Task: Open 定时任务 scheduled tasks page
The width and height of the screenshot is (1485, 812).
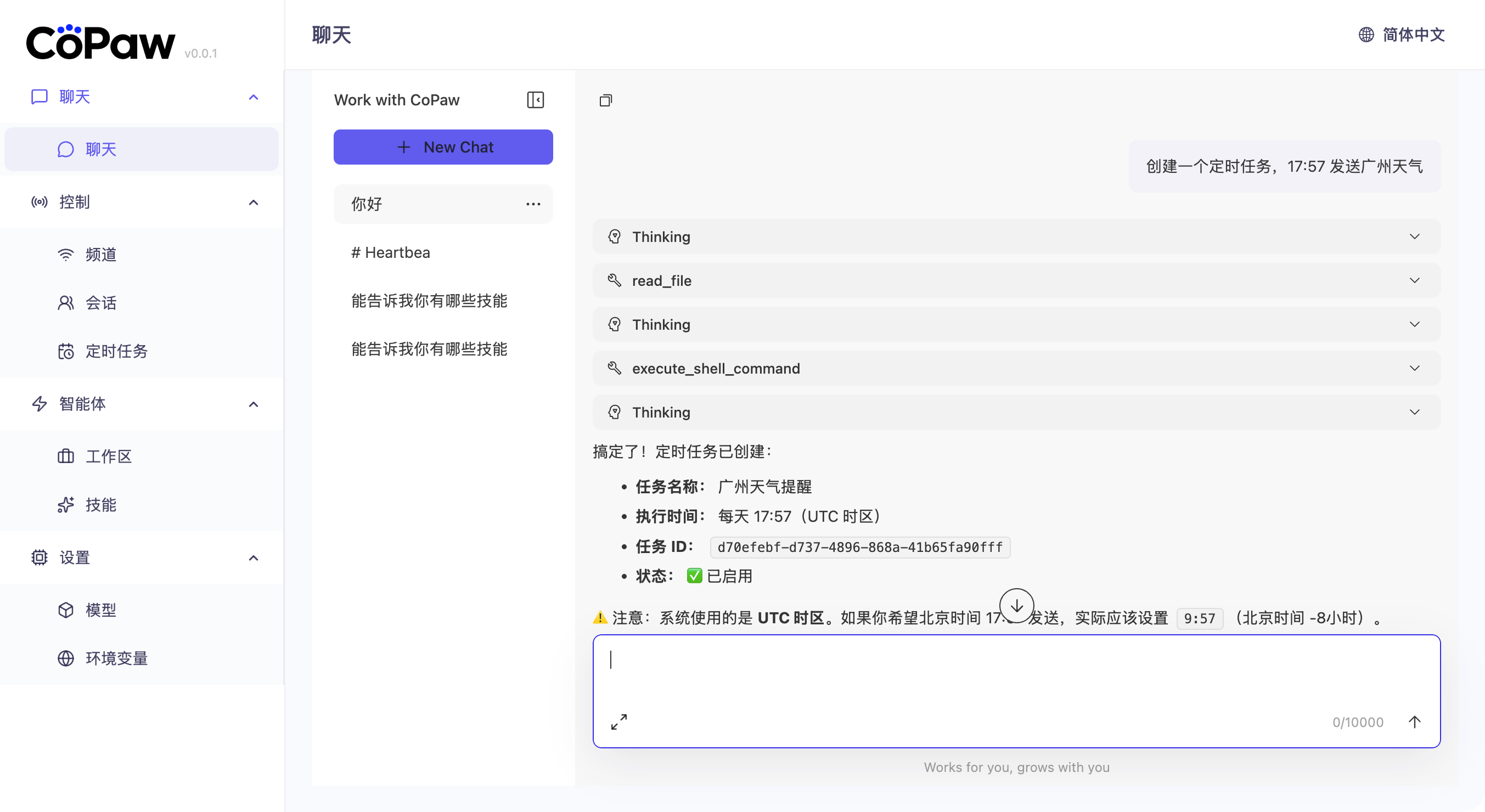Action: [116, 351]
